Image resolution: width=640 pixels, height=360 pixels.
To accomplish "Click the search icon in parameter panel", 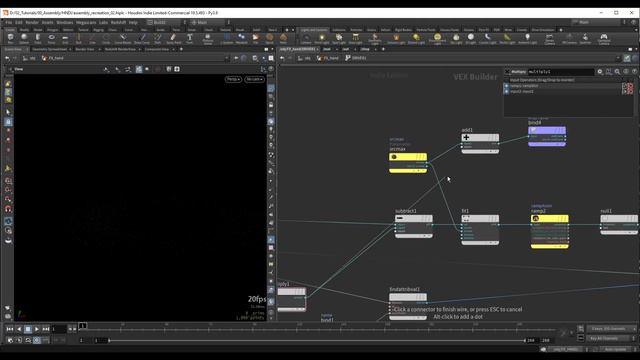I will coord(618,72).
